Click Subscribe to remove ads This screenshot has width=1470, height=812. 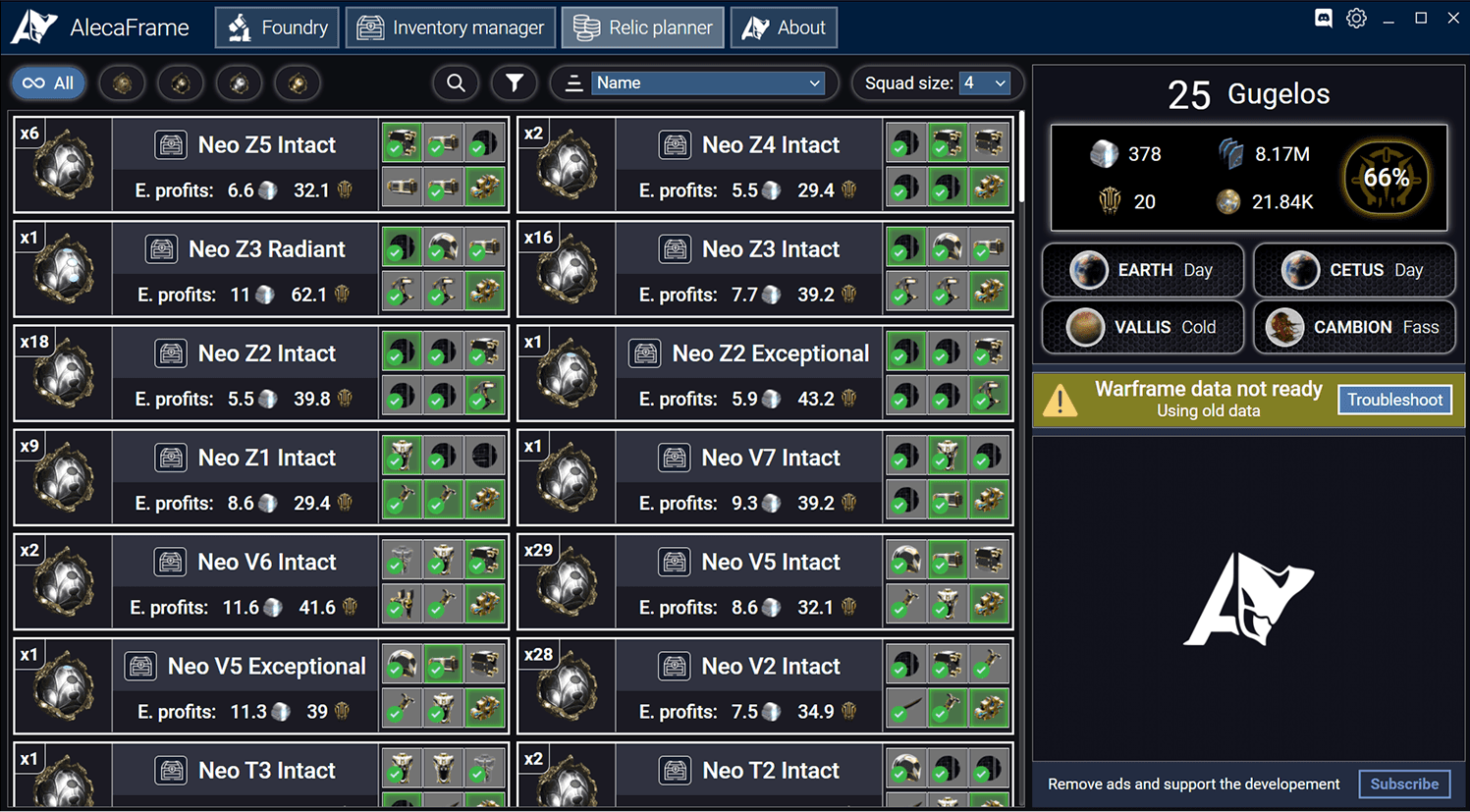coord(1404,784)
